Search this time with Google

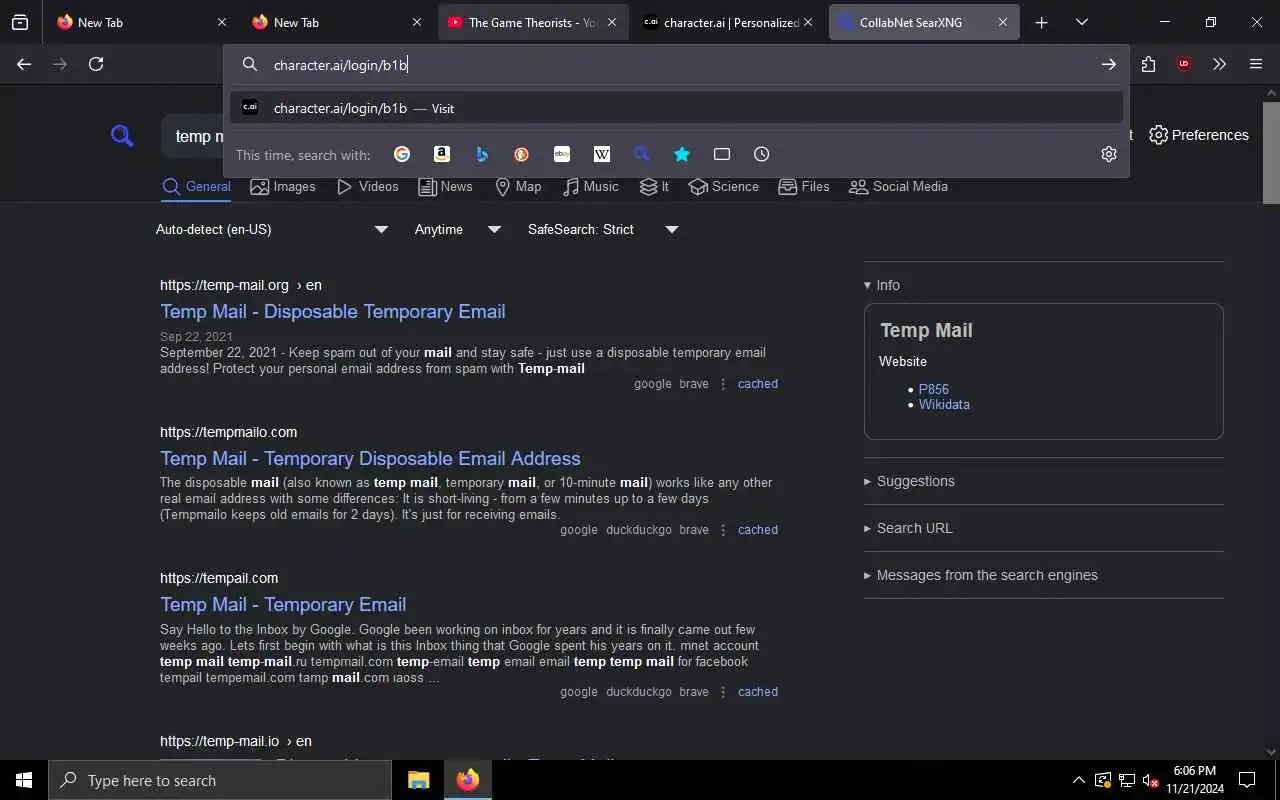[402, 154]
